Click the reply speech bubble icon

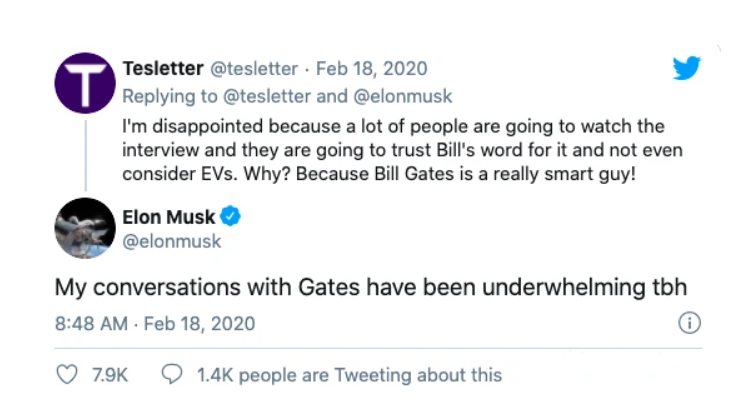[172, 375]
